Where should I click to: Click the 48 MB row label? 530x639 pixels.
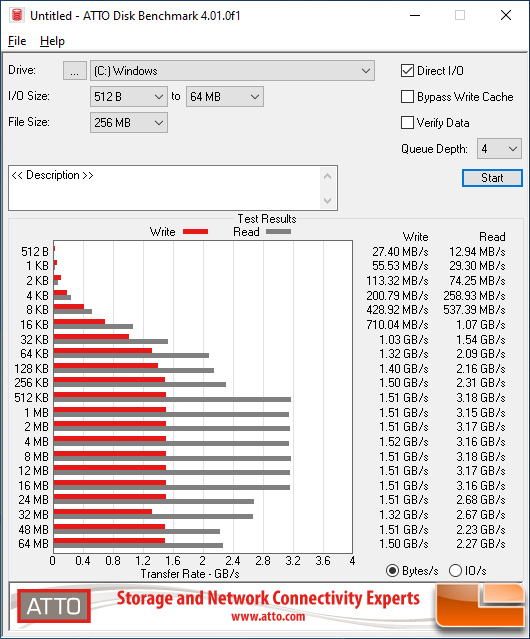click(x=33, y=529)
